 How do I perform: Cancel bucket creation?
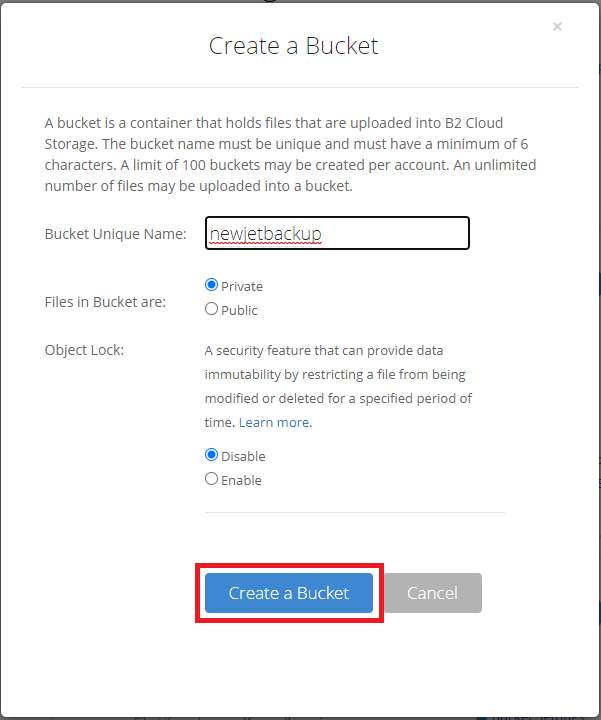[x=432, y=593]
